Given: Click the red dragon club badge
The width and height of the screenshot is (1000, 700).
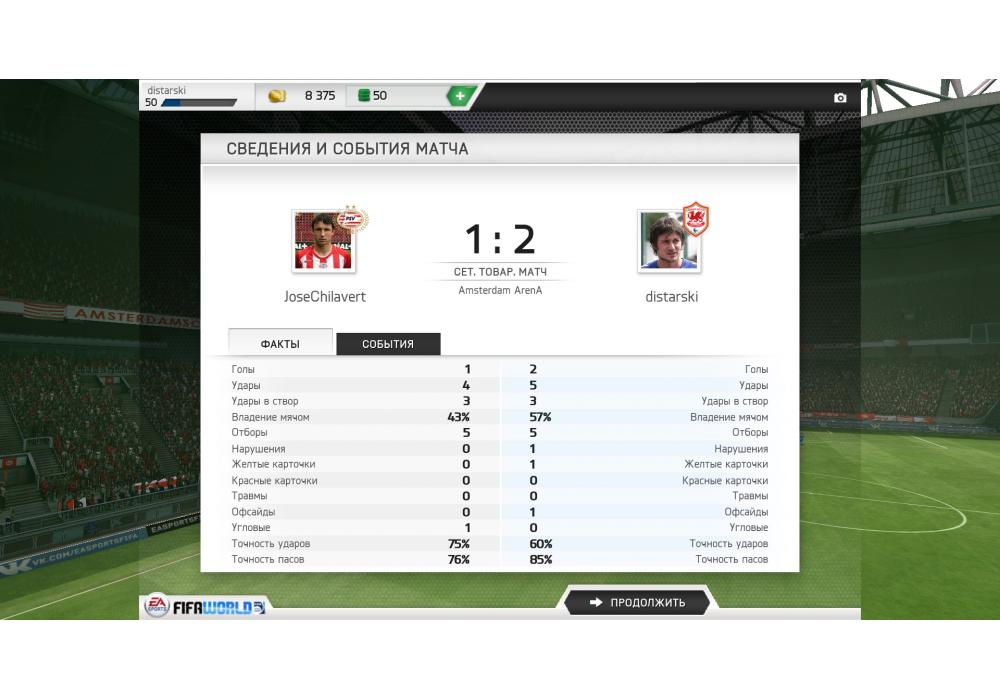Looking at the screenshot, I should pyautogui.click(x=695, y=219).
